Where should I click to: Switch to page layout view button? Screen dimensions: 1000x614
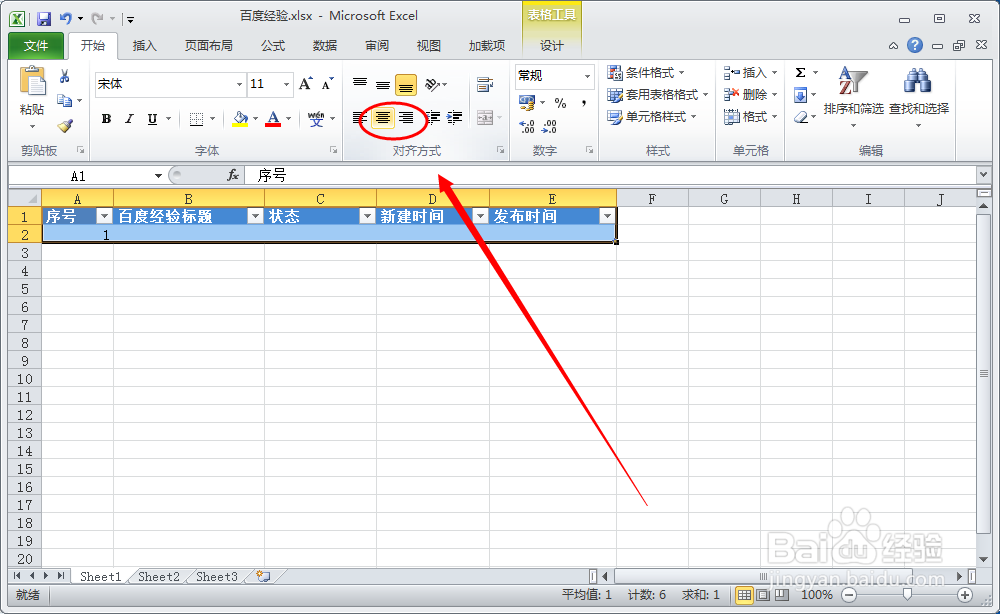coord(763,595)
